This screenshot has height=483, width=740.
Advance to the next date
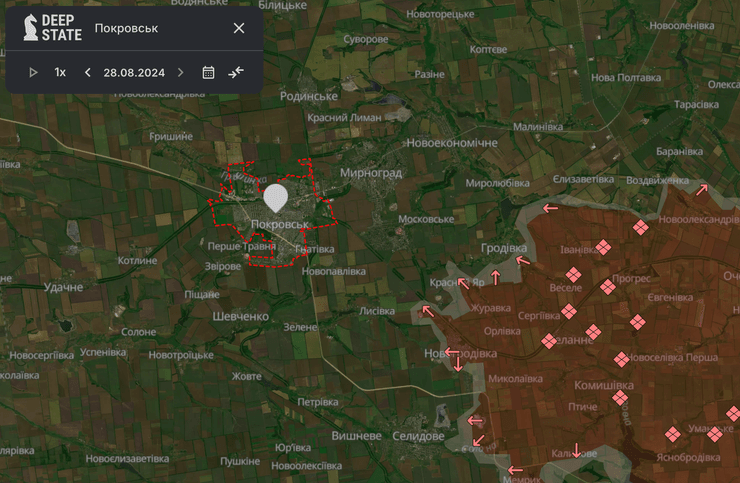[x=180, y=72]
